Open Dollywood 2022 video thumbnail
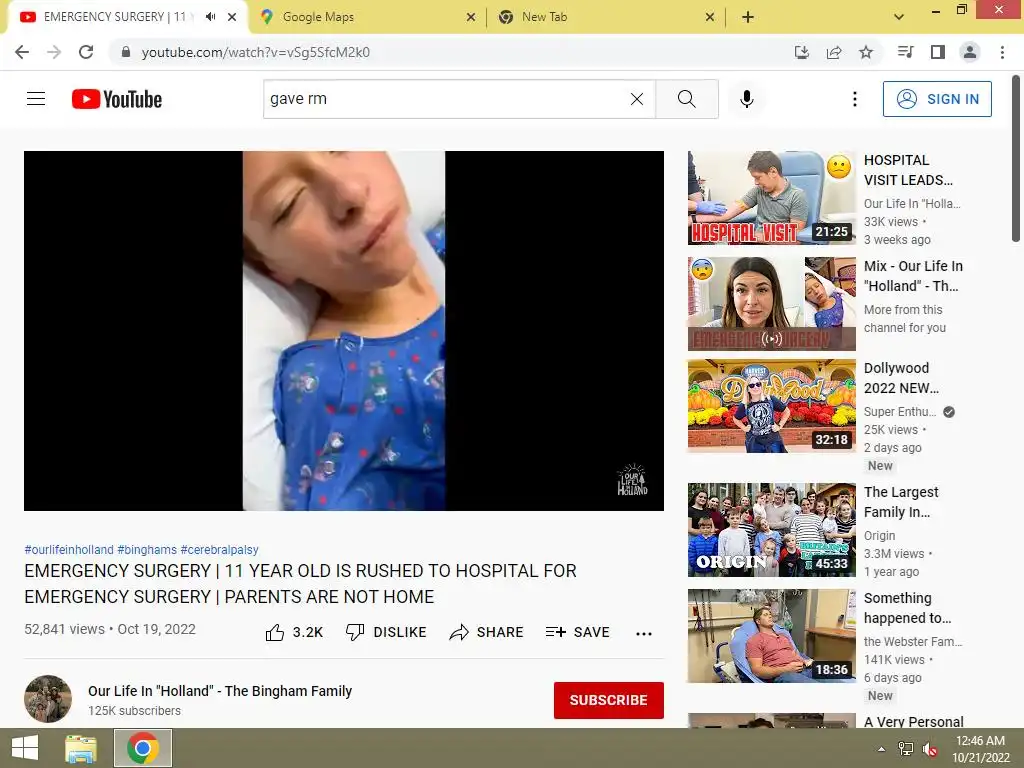The width and height of the screenshot is (1024, 768). [x=771, y=406]
